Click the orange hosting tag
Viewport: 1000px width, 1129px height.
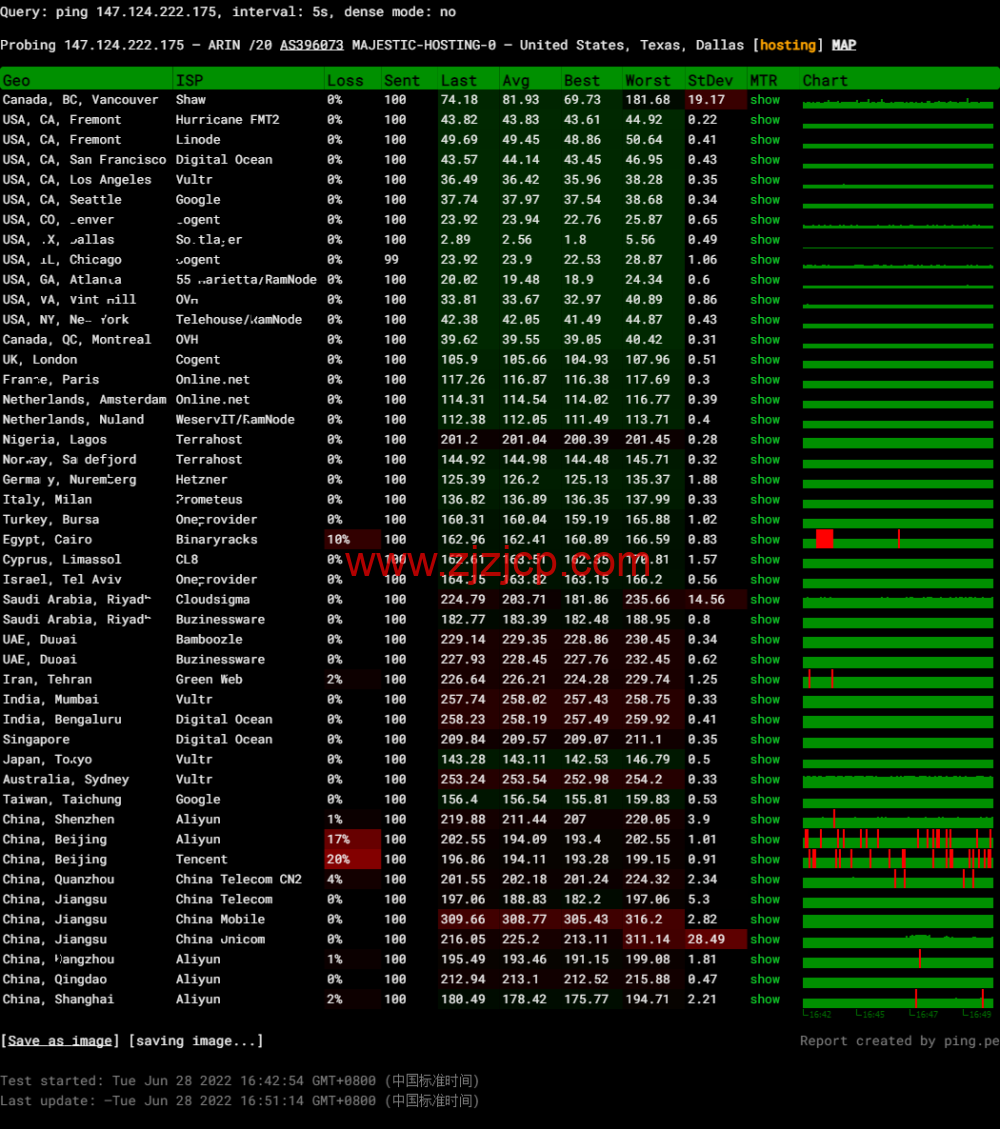[788, 45]
